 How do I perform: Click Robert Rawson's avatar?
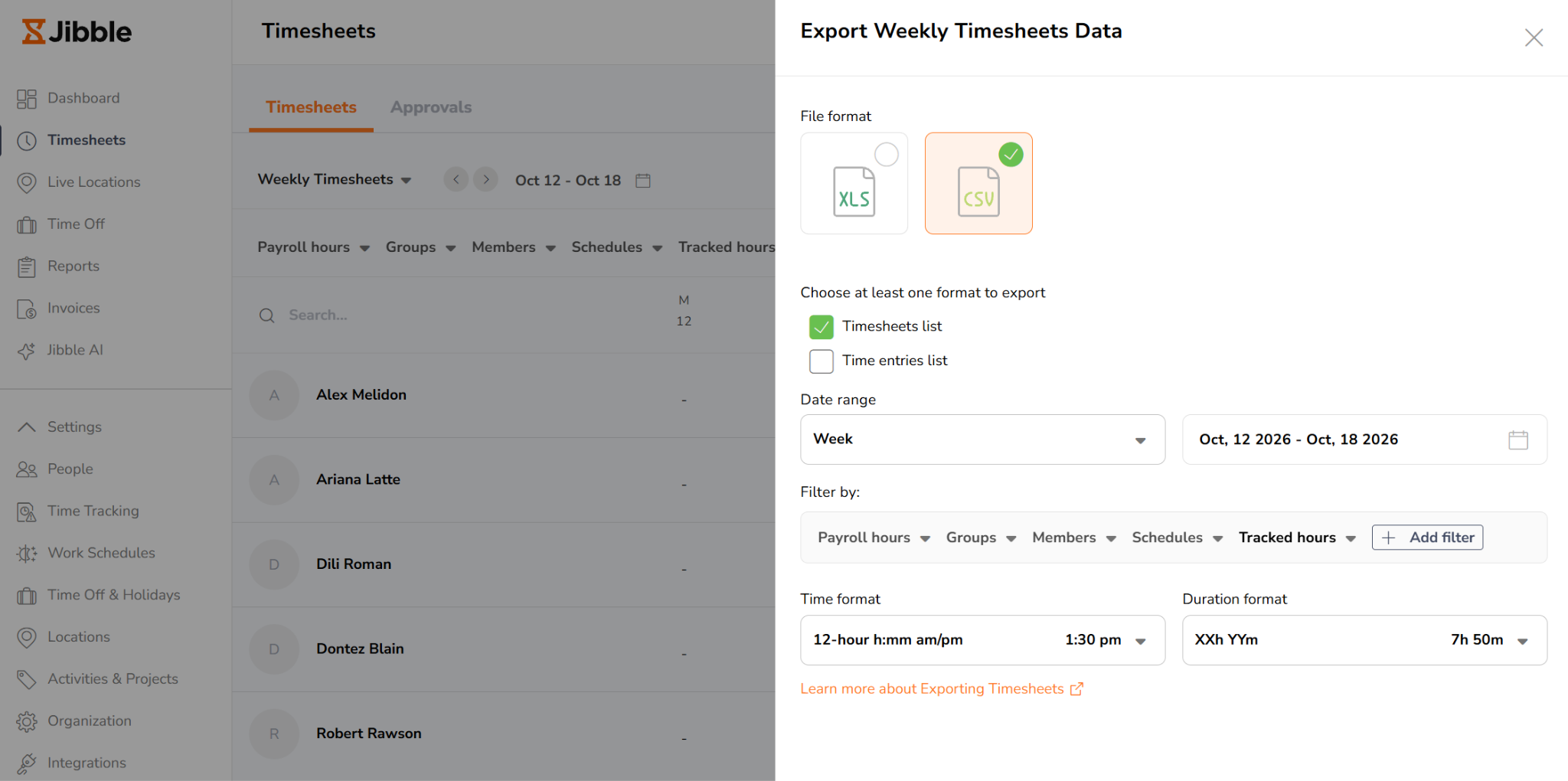pyautogui.click(x=274, y=734)
